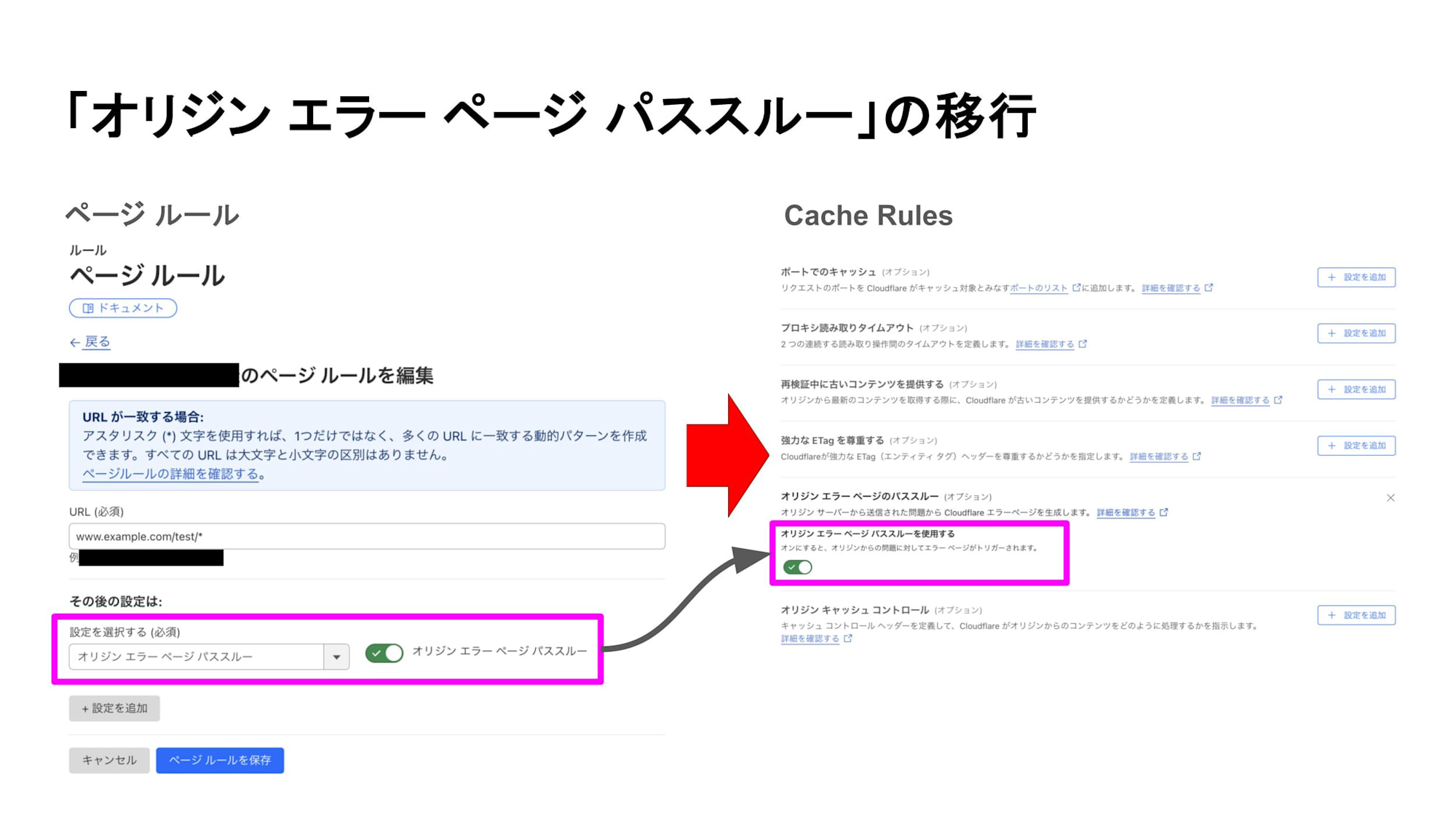
Task: Add setting for ポートでのキャッシュ
Action: [1356, 277]
